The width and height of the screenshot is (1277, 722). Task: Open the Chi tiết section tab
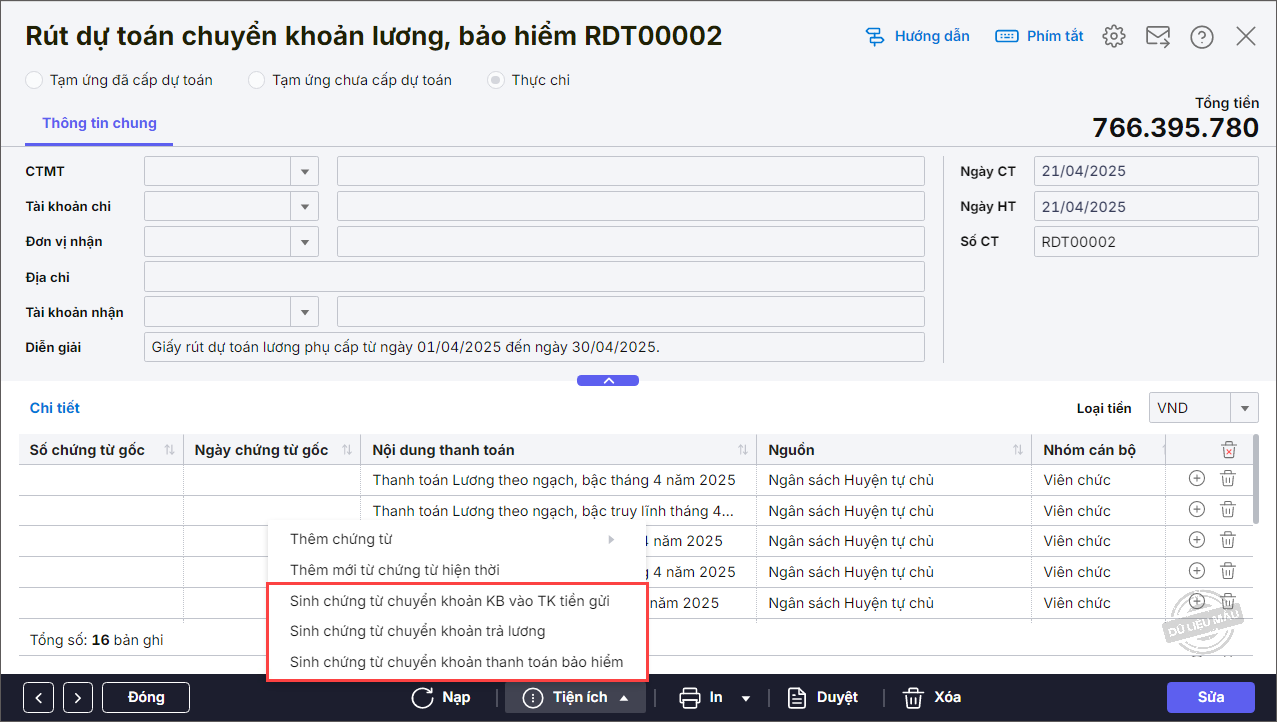click(55, 408)
